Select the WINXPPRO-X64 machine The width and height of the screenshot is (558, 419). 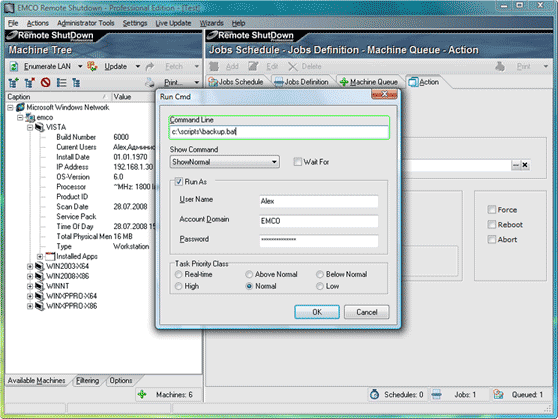pos(71,296)
